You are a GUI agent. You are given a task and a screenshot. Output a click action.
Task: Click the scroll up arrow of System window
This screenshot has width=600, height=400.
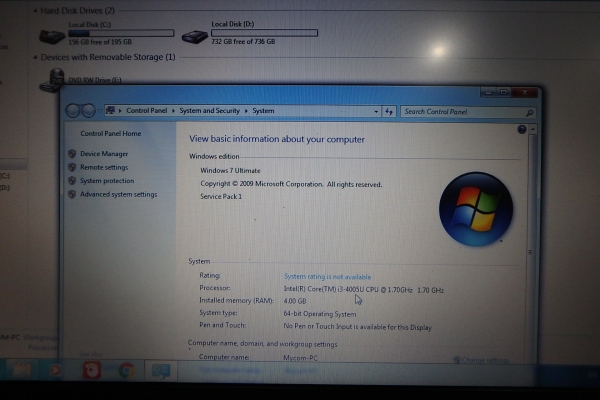tap(532, 129)
